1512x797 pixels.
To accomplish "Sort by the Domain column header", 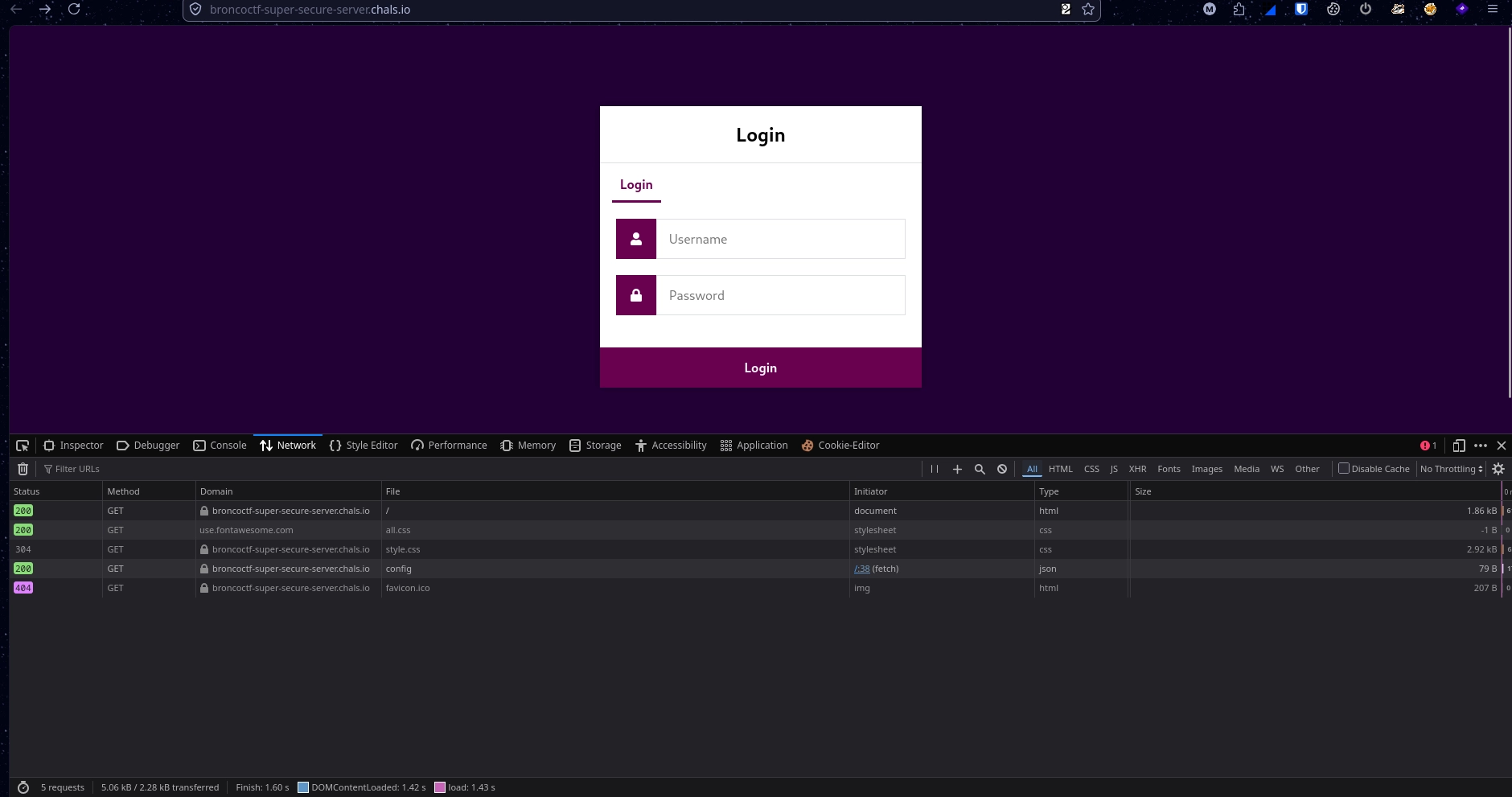I will click(x=289, y=491).
